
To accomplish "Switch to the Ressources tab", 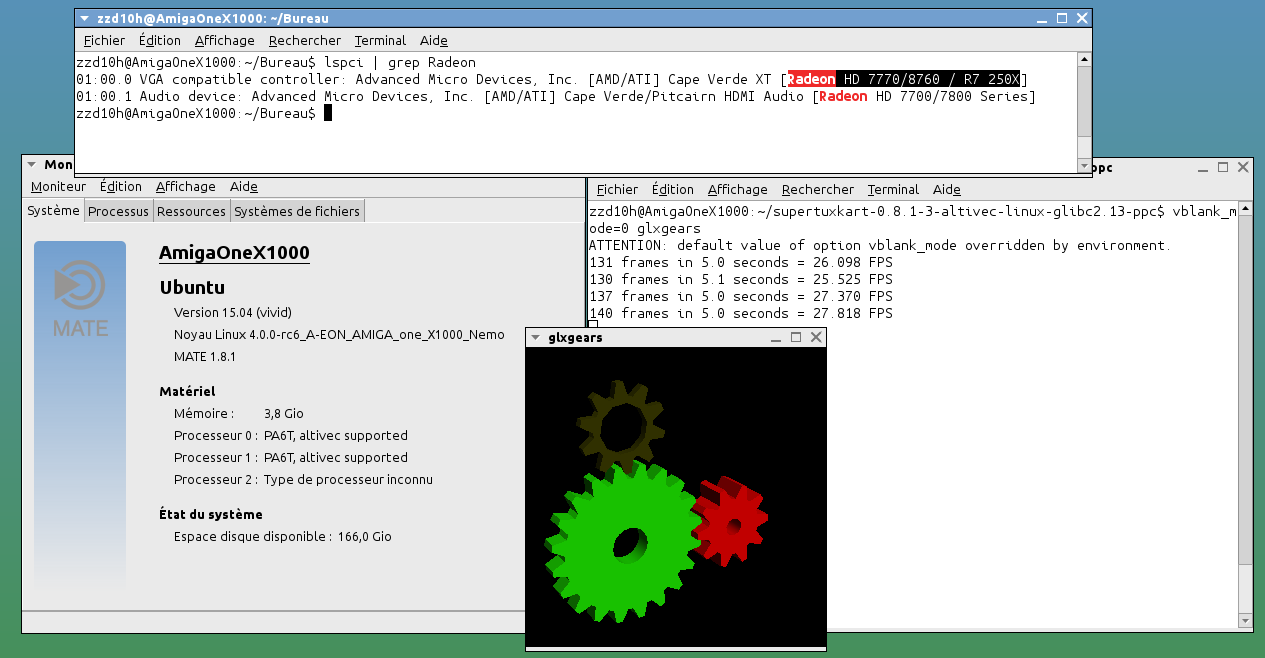I will (191, 211).
